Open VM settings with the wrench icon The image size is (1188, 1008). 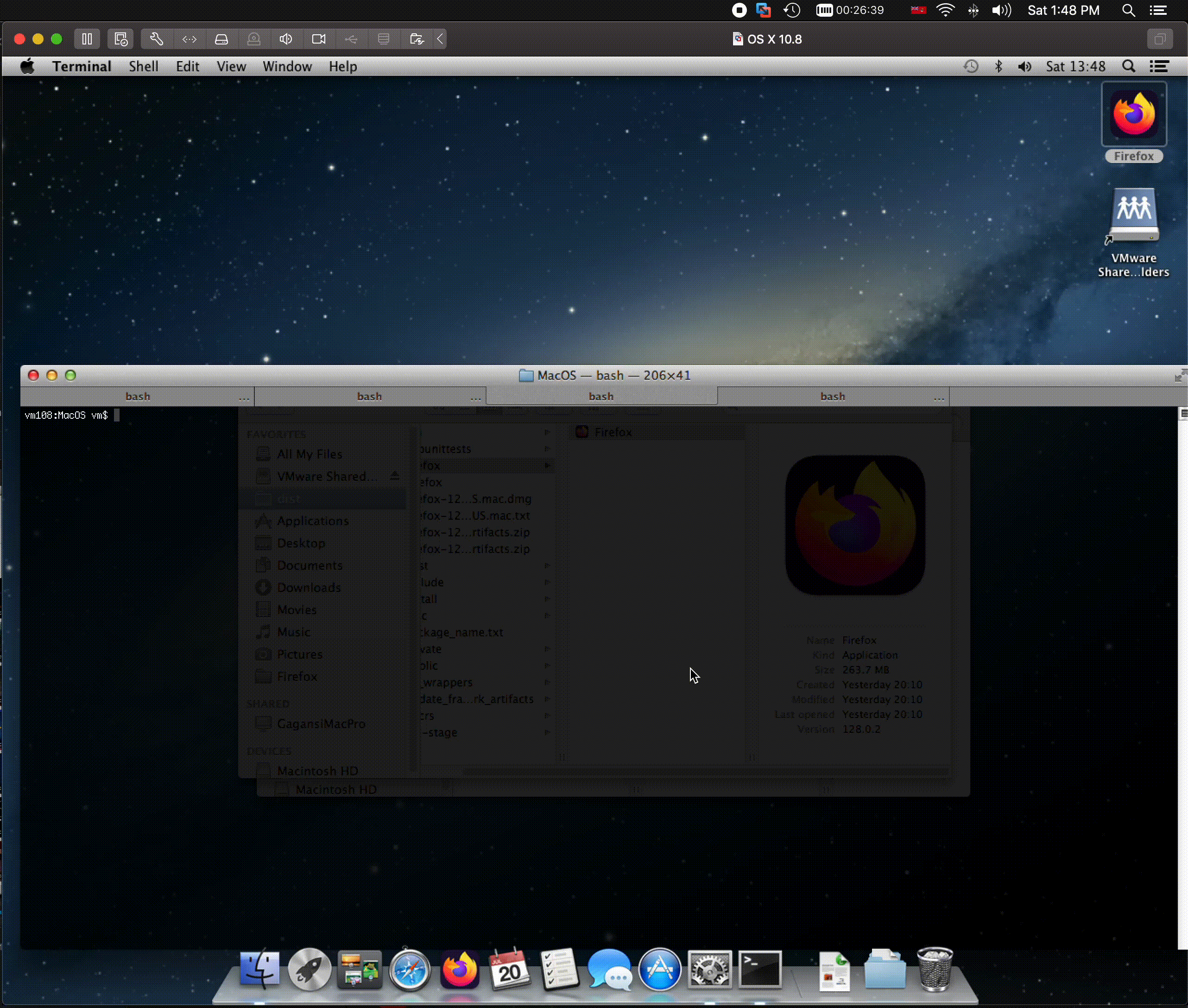click(x=157, y=39)
